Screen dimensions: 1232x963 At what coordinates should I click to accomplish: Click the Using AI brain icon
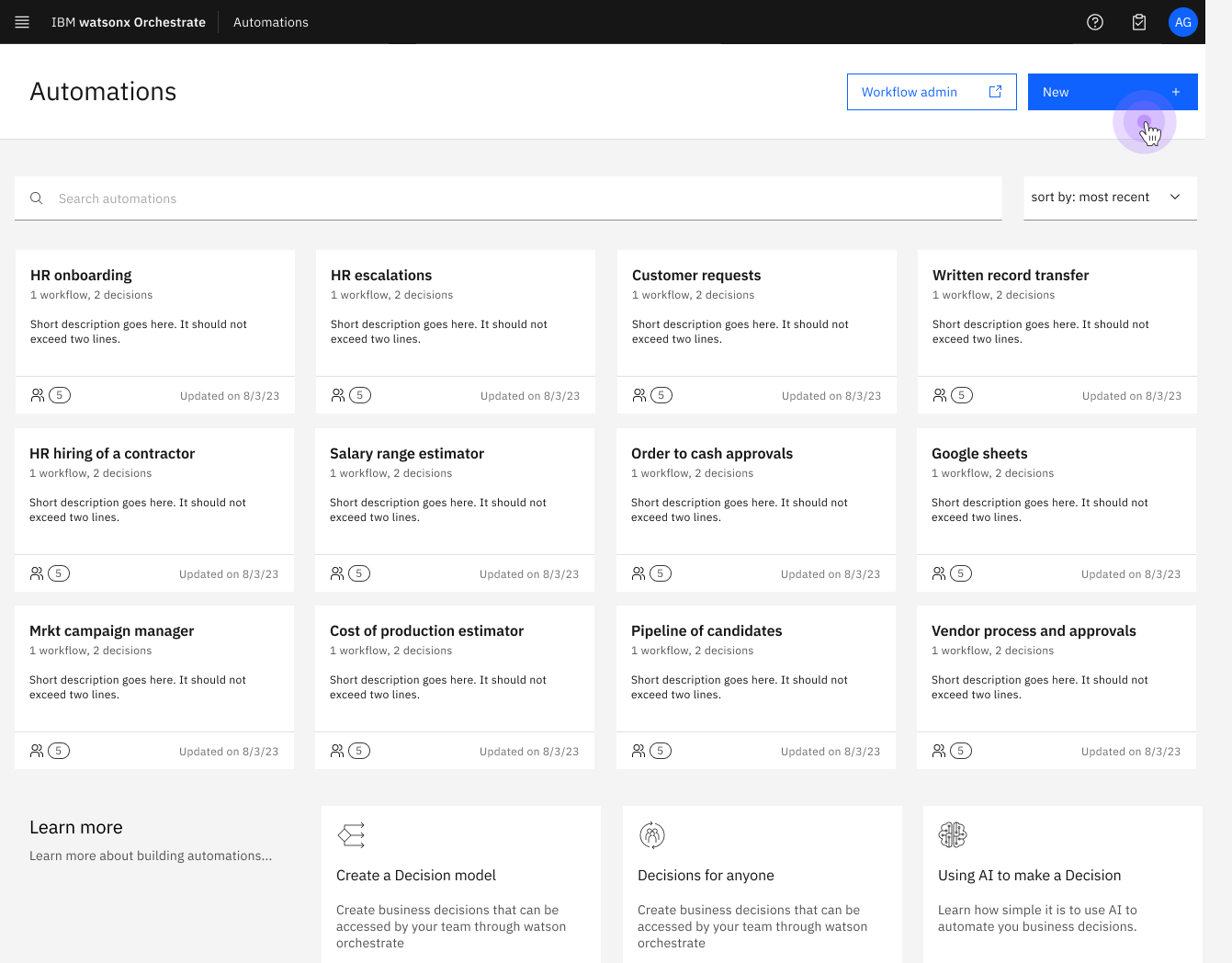[x=953, y=835]
